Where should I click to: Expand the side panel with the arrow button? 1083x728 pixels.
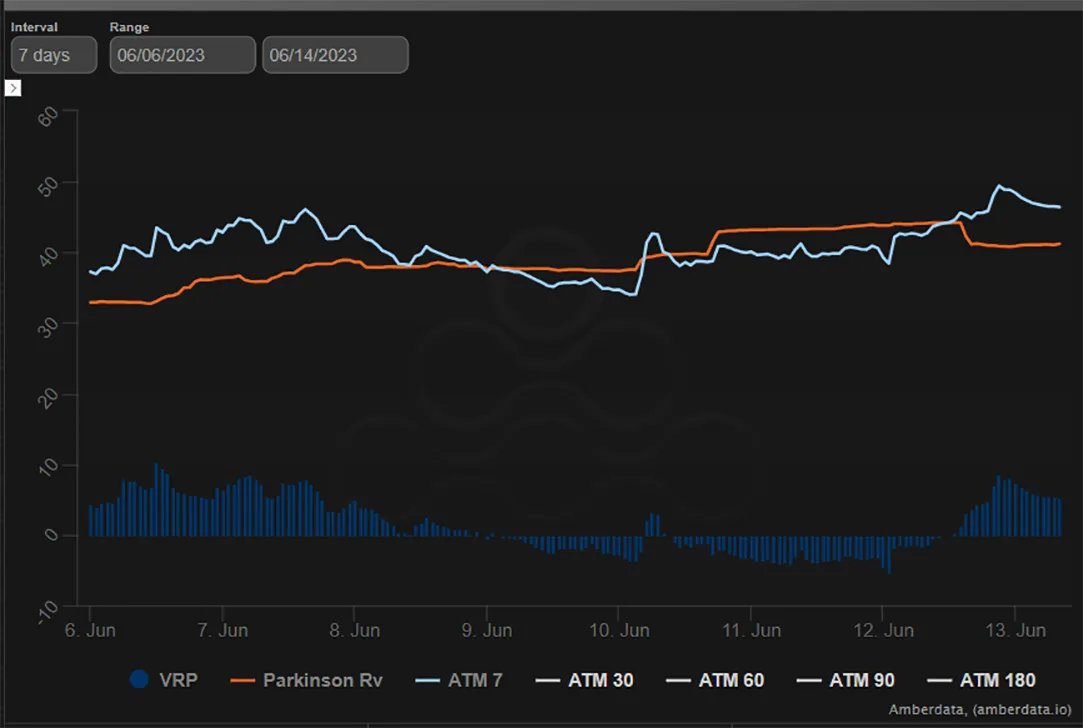(x=12, y=88)
